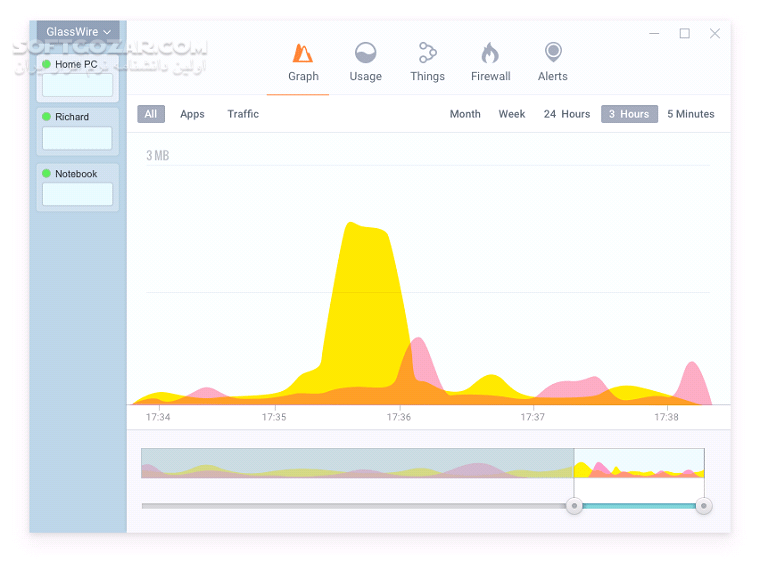Click the right timeline slider handle
760x571 pixels.
coord(704,506)
